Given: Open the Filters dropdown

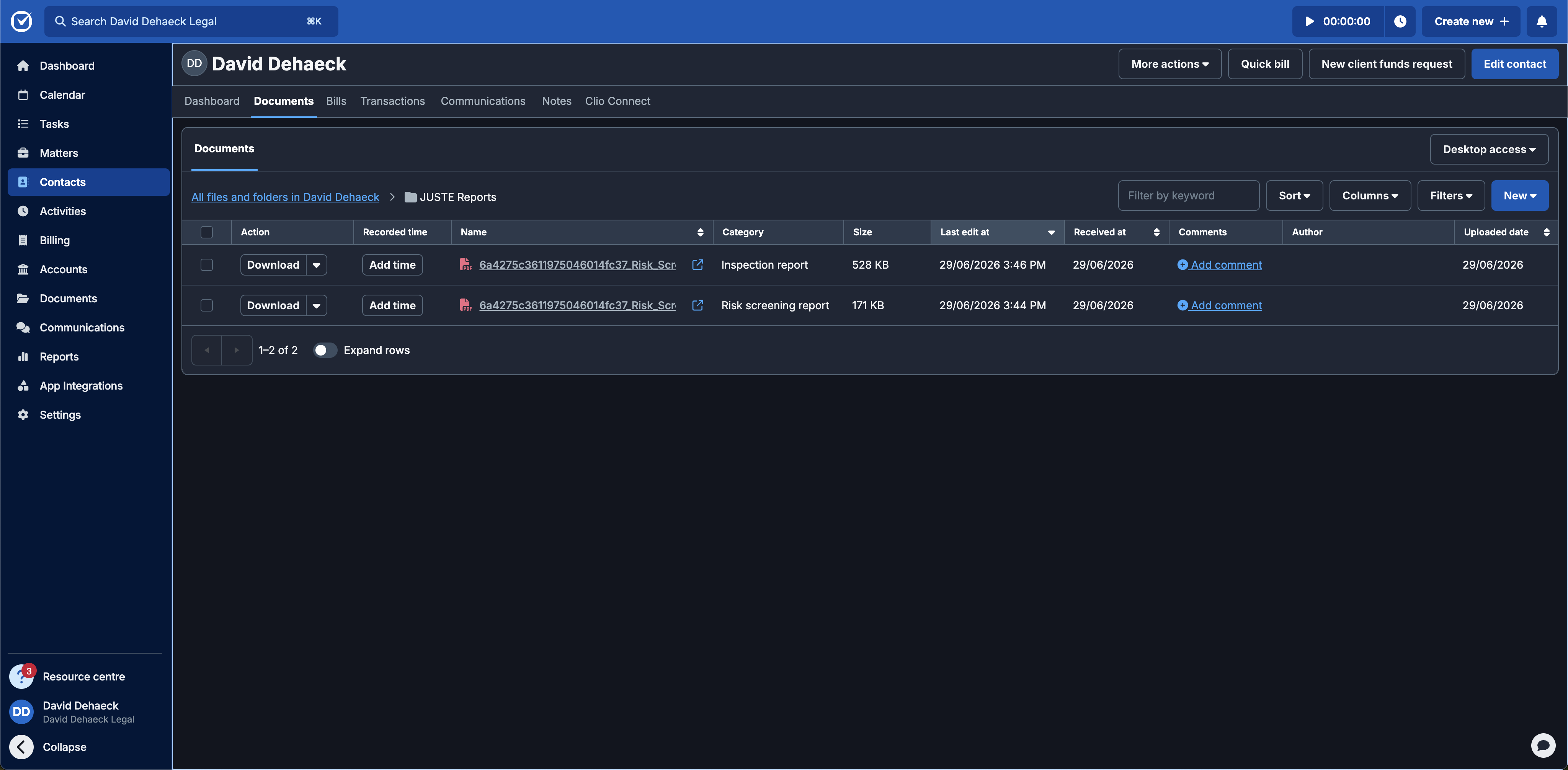Looking at the screenshot, I should [x=1450, y=196].
